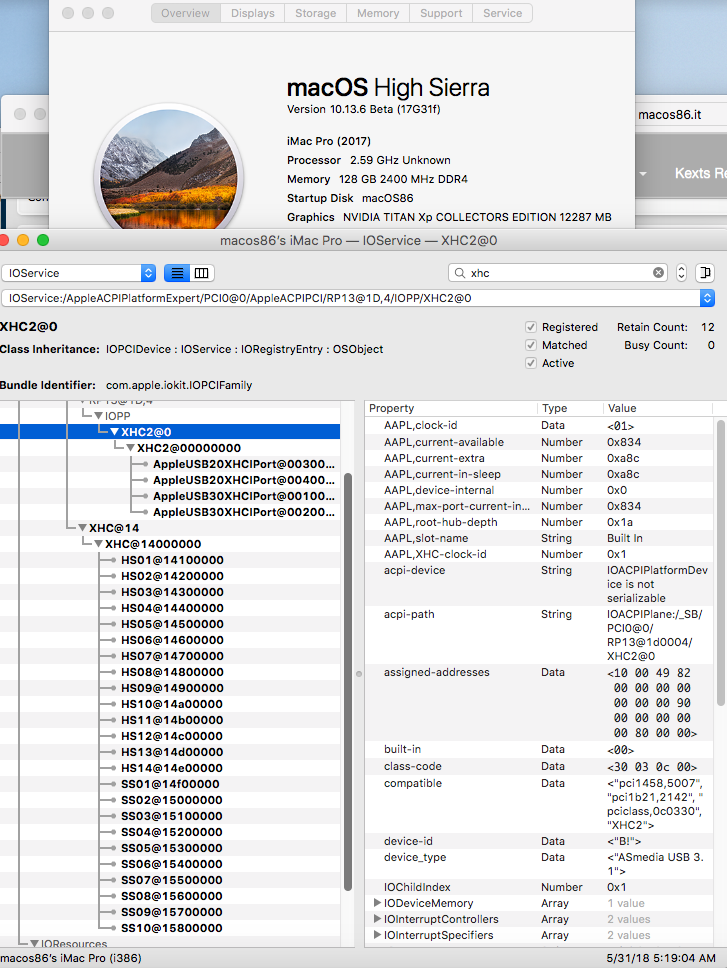Select SS06@15400000 in the tree
727x968 pixels.
(172, 864)
